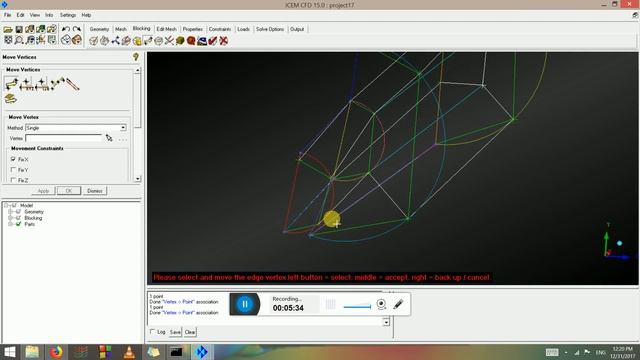Click the Zoom magnifier icon

19,40
